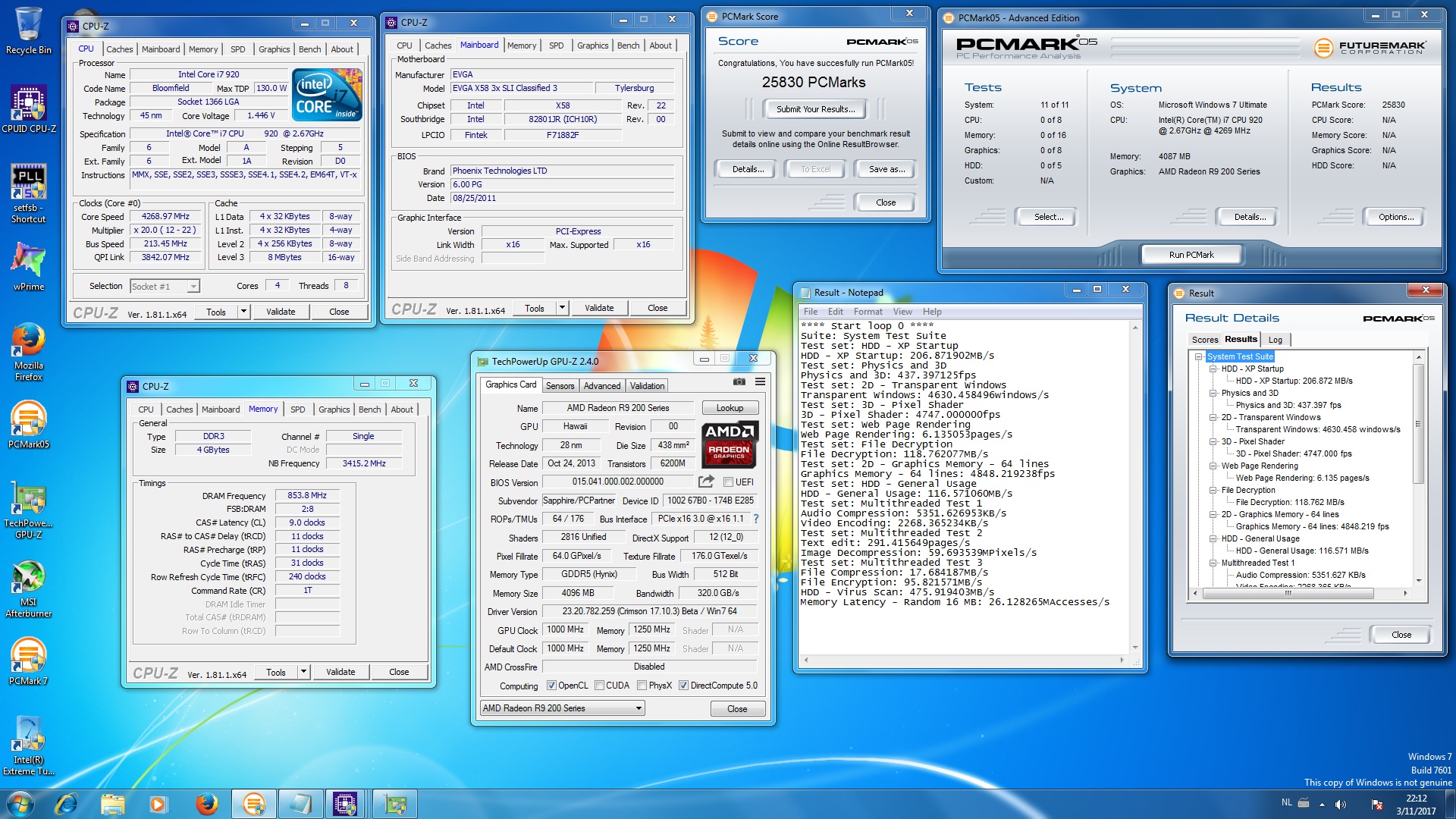This screenshot has height=819, width=1456.
Task: Open the PCMark 7 desktop icon
Action: click(x=29, y=661)
